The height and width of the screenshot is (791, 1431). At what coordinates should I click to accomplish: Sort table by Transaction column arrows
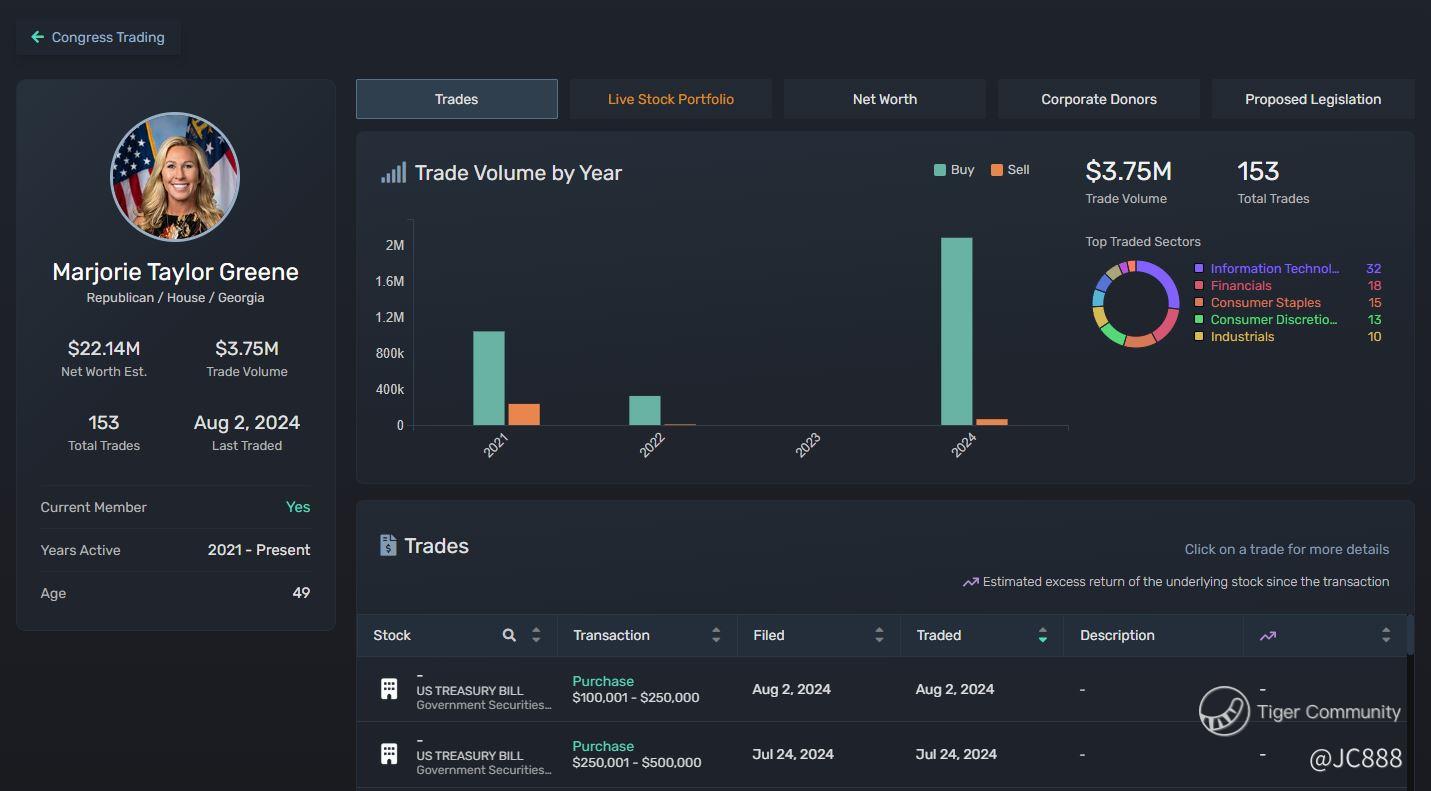click(x=716, y=635)
